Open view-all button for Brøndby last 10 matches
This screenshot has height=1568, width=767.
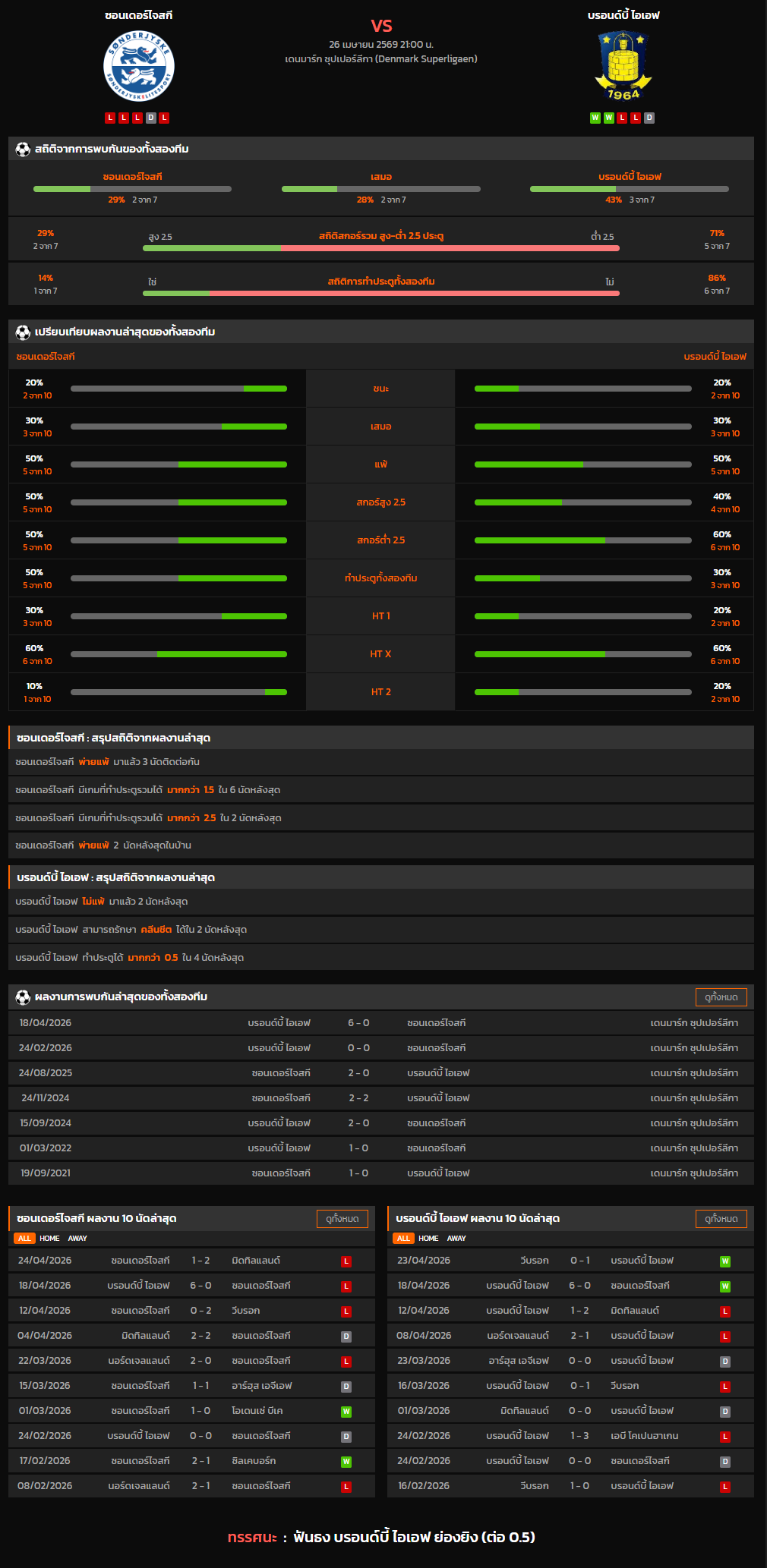[x=721, y=1219]
